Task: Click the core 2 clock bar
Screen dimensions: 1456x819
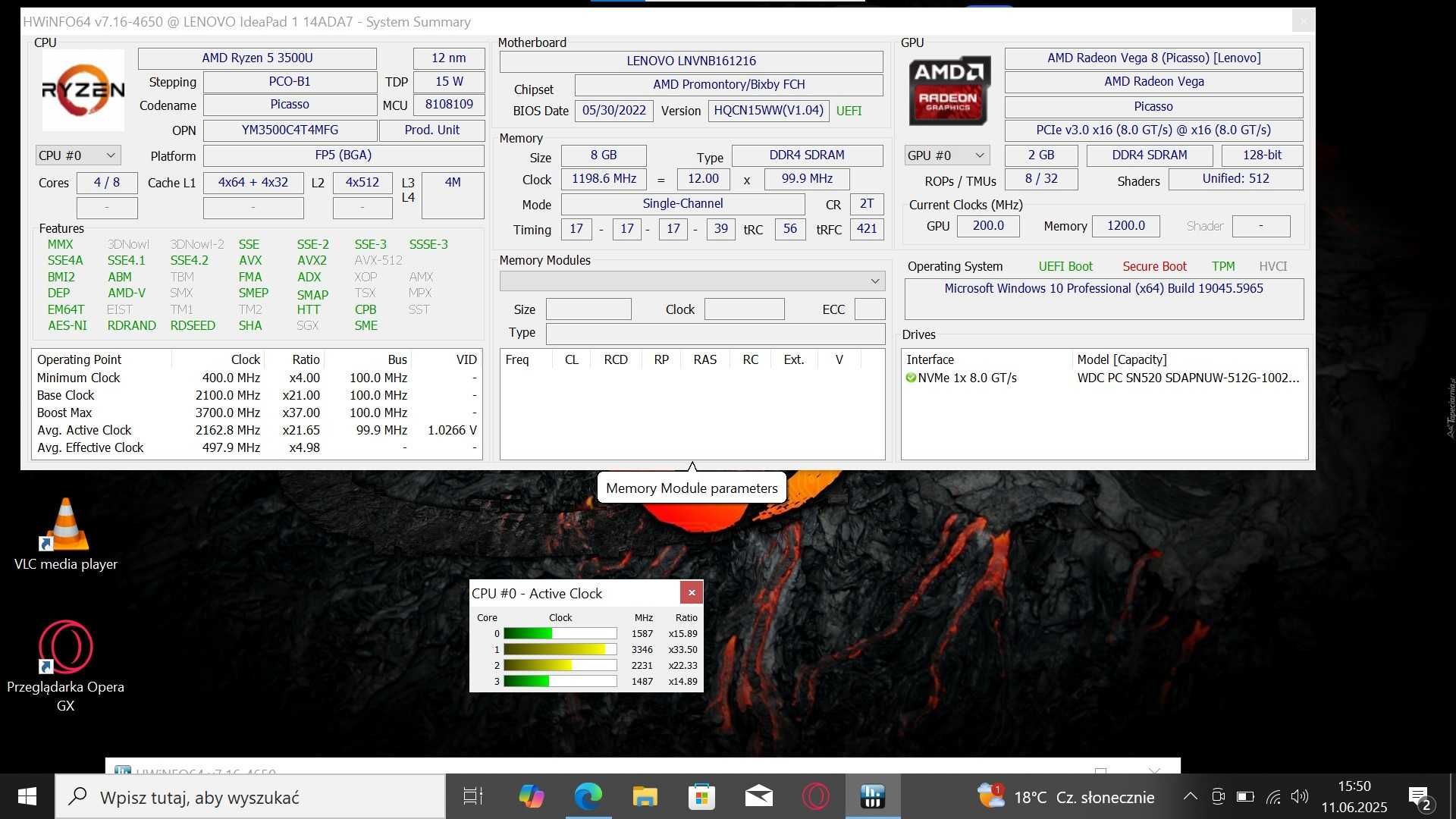Action: click(x=560, y=666)
